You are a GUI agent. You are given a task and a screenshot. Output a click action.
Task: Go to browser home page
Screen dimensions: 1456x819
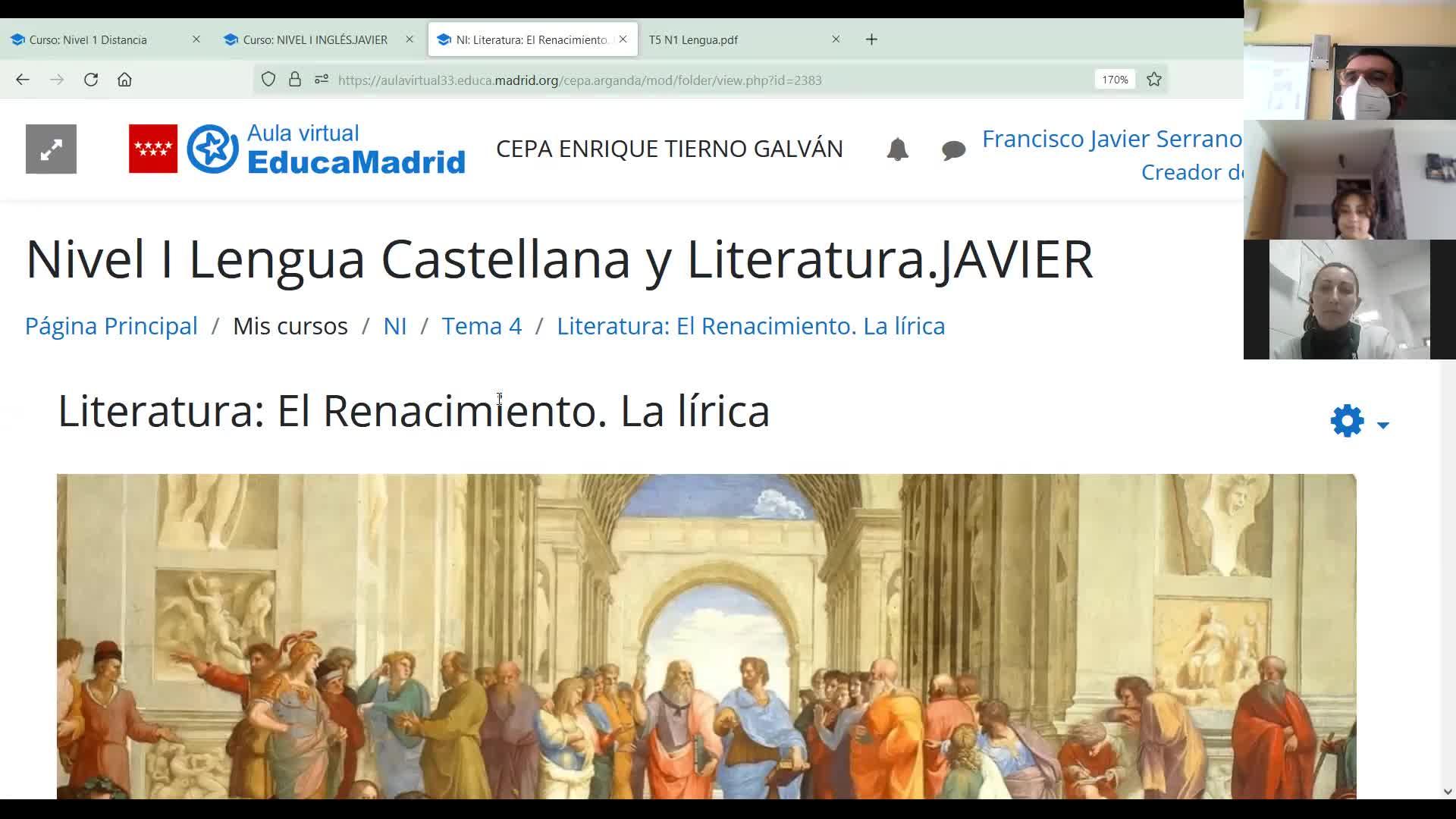pos(124,80)
